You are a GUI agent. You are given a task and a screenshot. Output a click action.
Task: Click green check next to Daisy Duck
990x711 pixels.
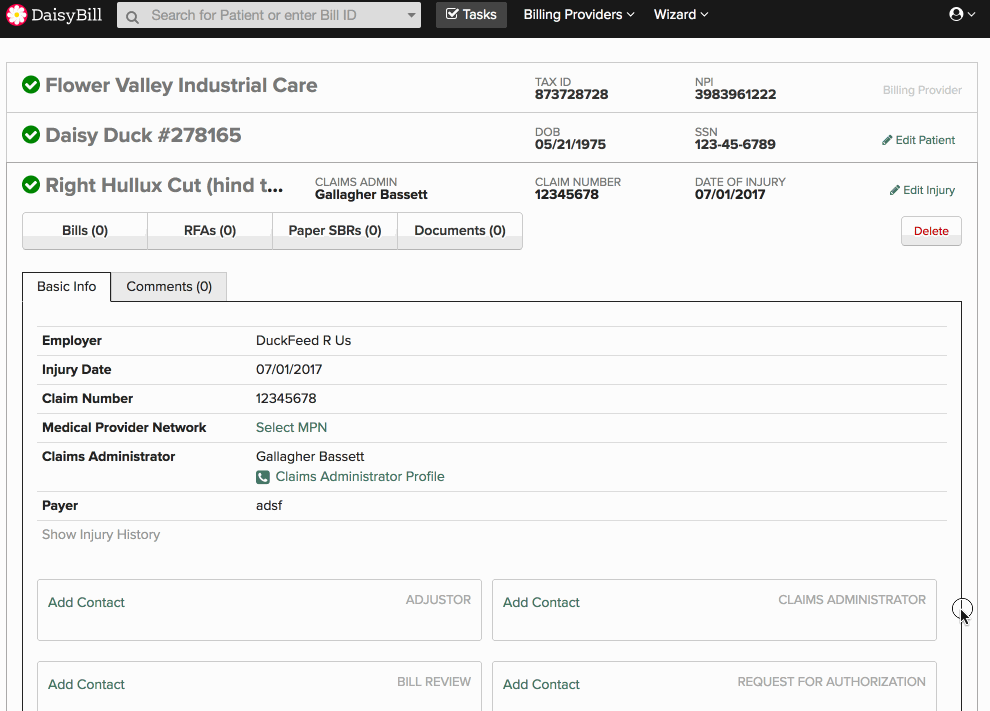point(31,134)
